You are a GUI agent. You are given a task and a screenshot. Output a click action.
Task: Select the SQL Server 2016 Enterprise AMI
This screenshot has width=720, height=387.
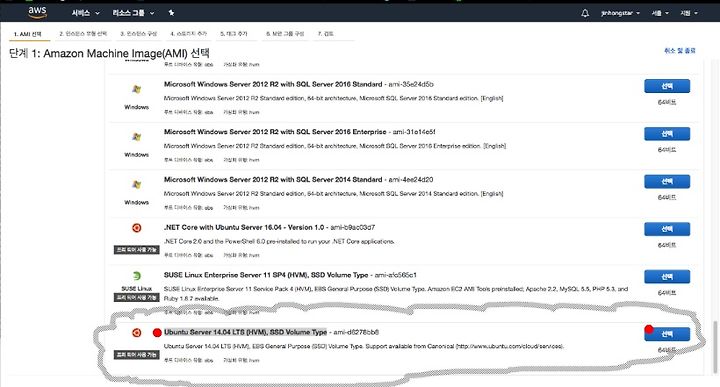(667, 134)
